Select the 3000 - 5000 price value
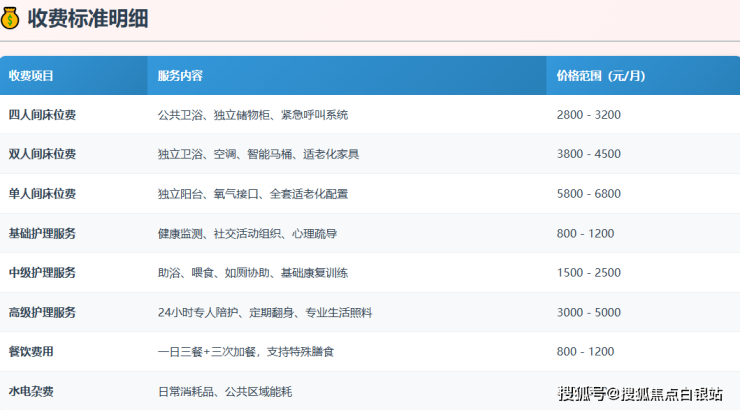 588,313
